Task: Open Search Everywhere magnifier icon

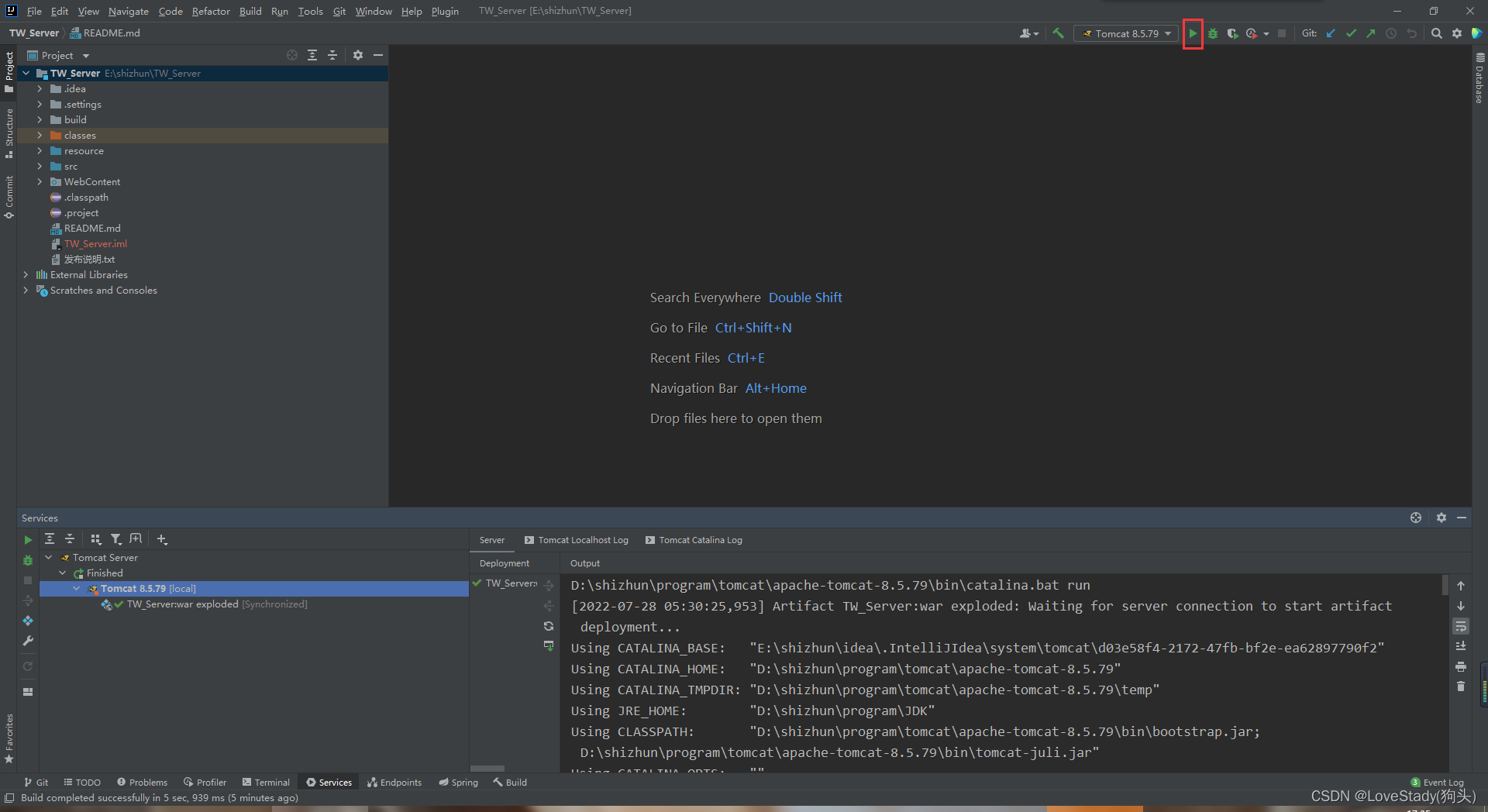Action: coord(1437,33)
